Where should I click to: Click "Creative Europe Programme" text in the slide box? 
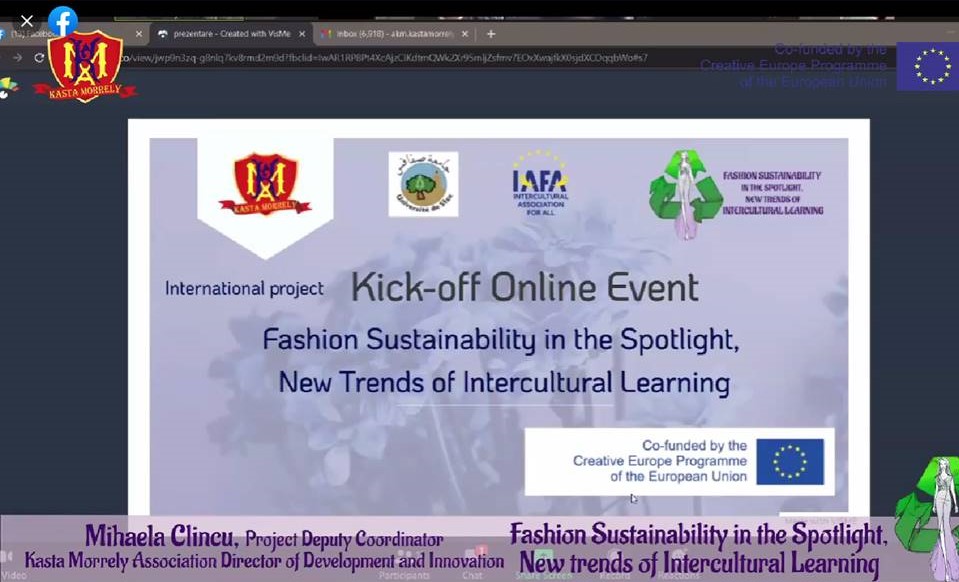click(660, 461)
